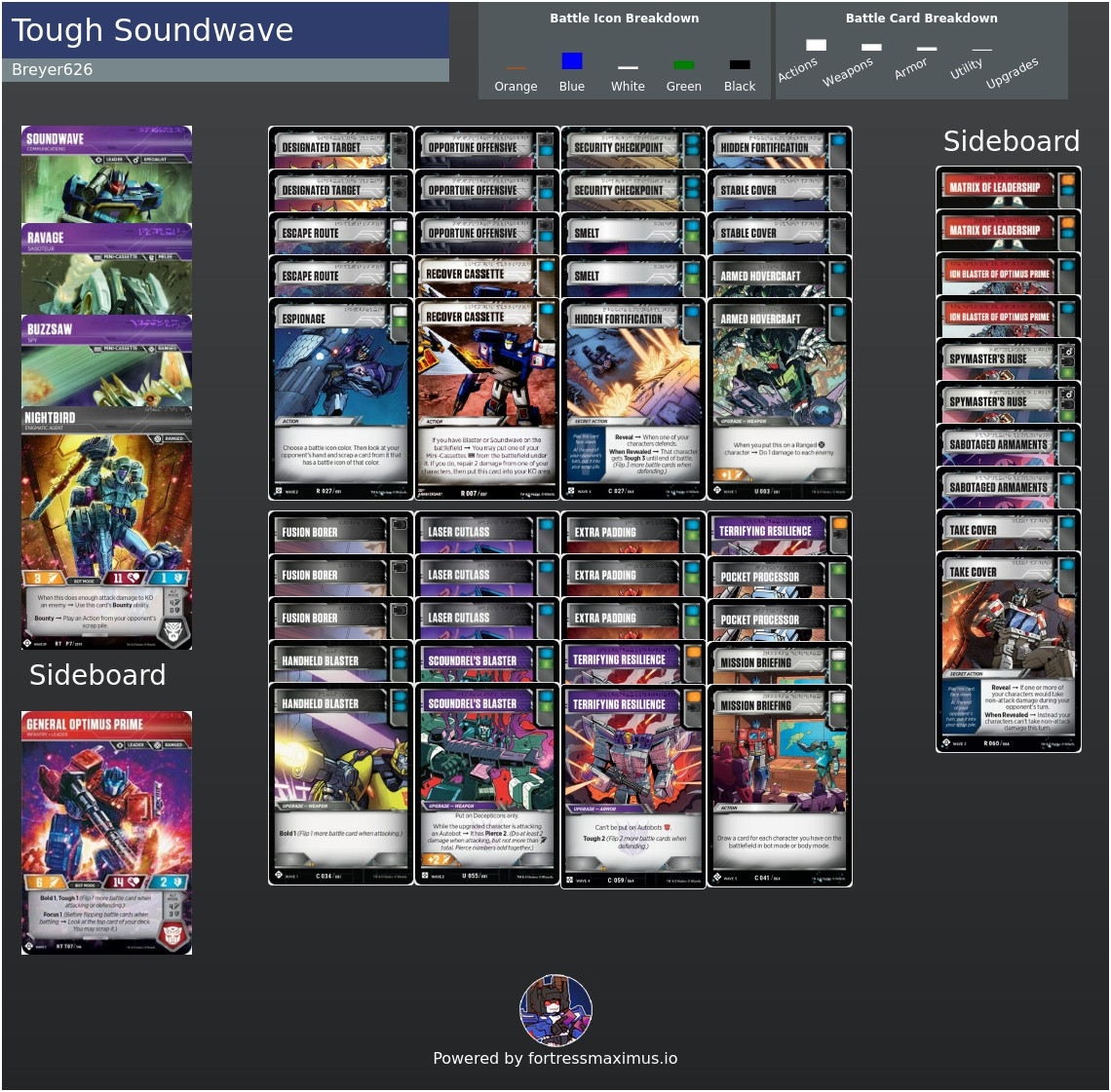Select the topmost Spymaster's Ruse card strip
This screenshot has width=1111, height=1092.
(1008, 359)
